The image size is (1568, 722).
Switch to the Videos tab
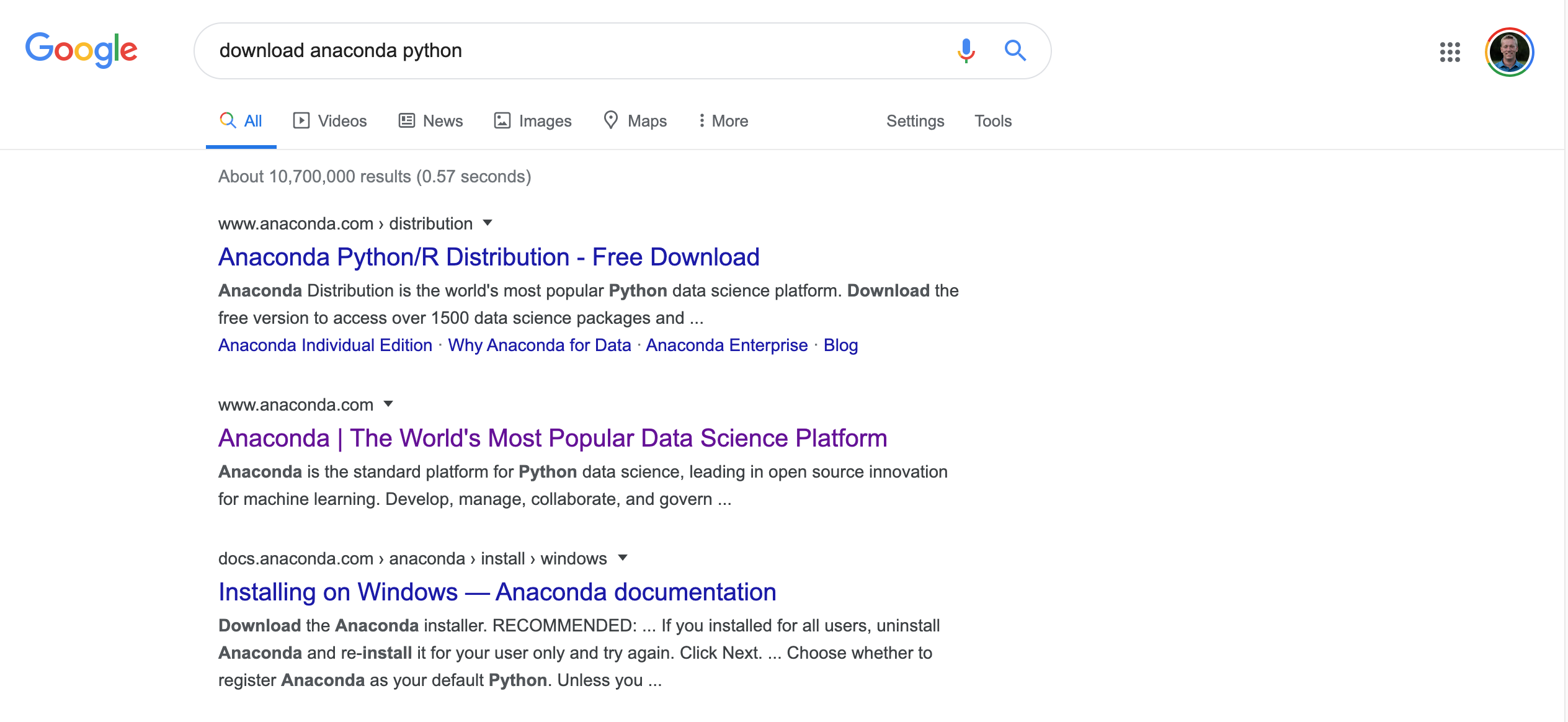[330, 121]
